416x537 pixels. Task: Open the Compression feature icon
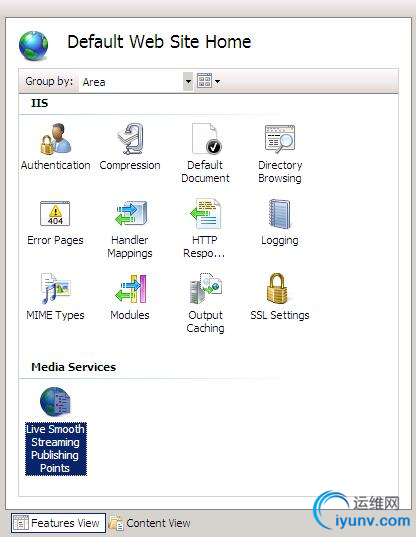pos(130,139)
